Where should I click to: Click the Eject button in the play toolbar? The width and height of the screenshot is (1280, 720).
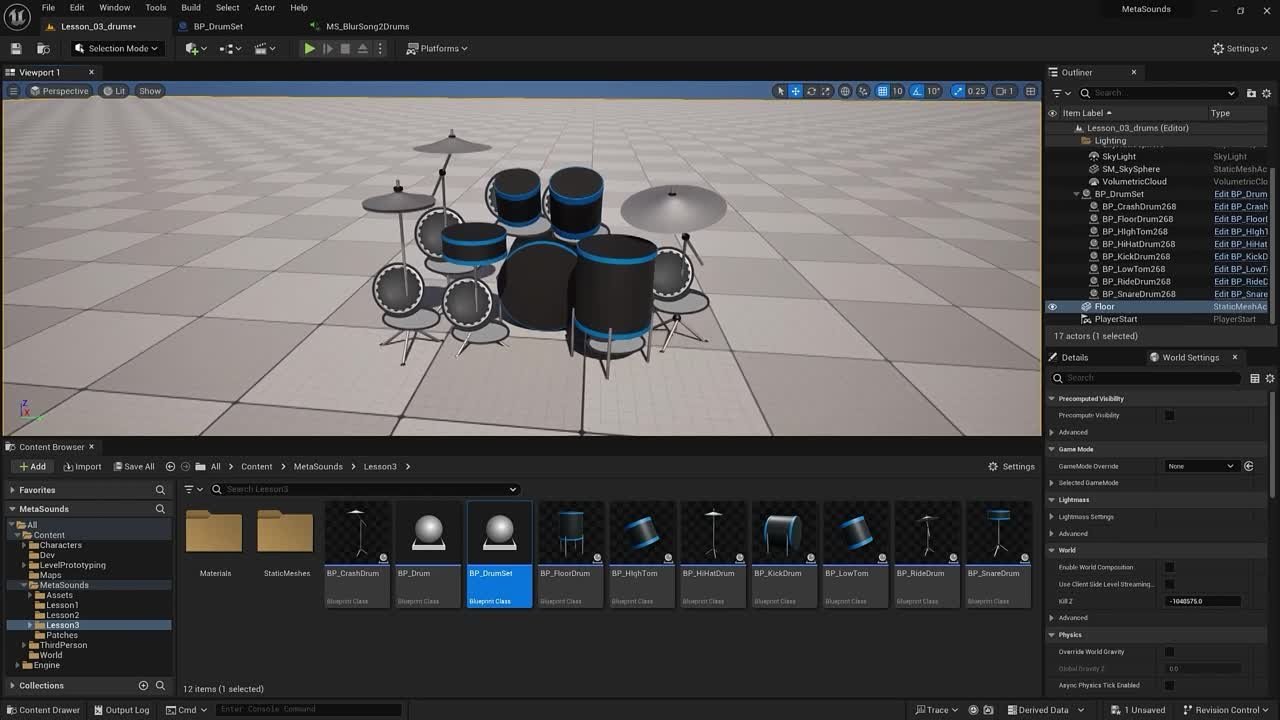[362, 48]
